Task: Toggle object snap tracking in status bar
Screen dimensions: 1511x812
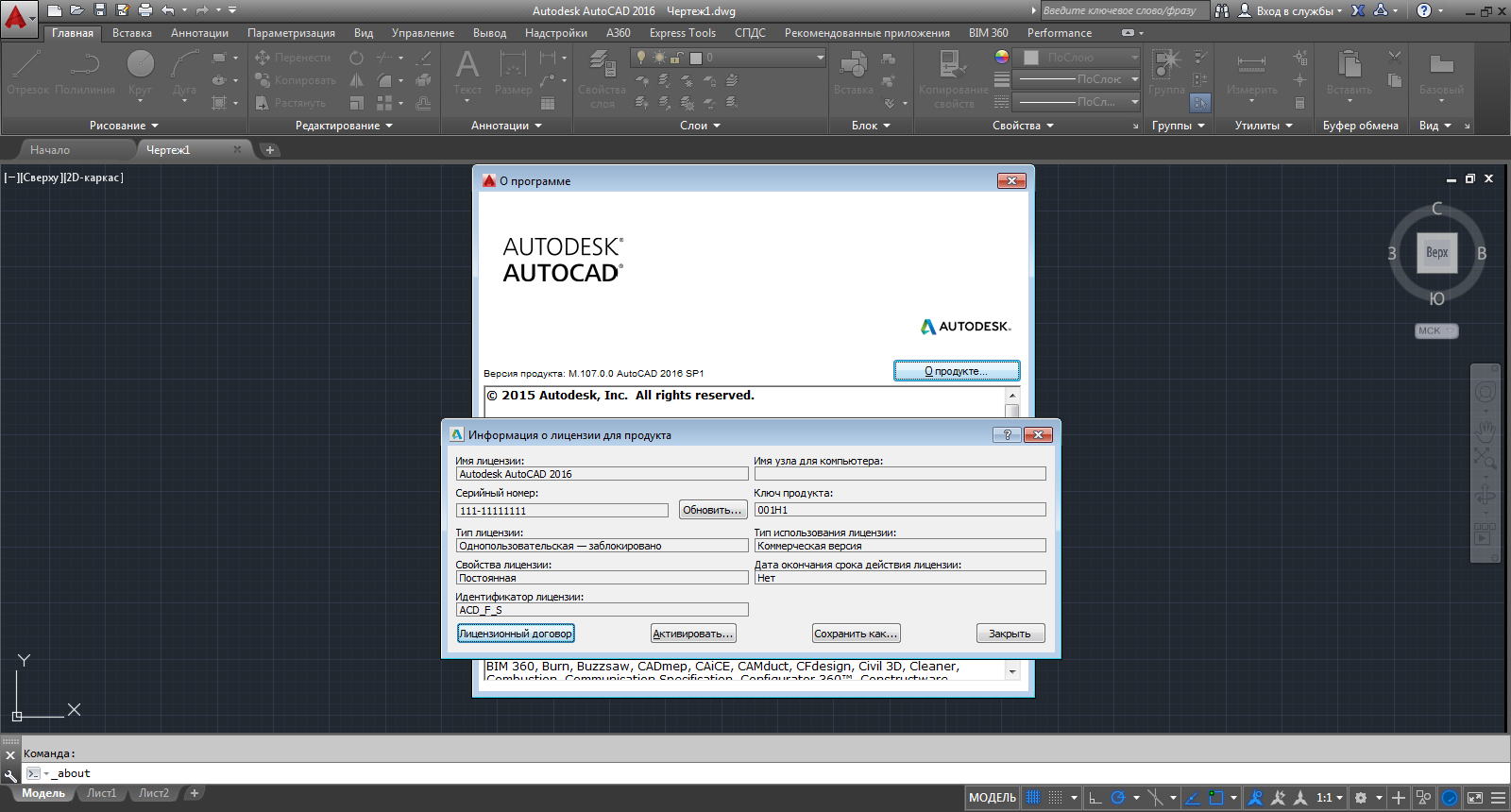Action: [1193, 798]
